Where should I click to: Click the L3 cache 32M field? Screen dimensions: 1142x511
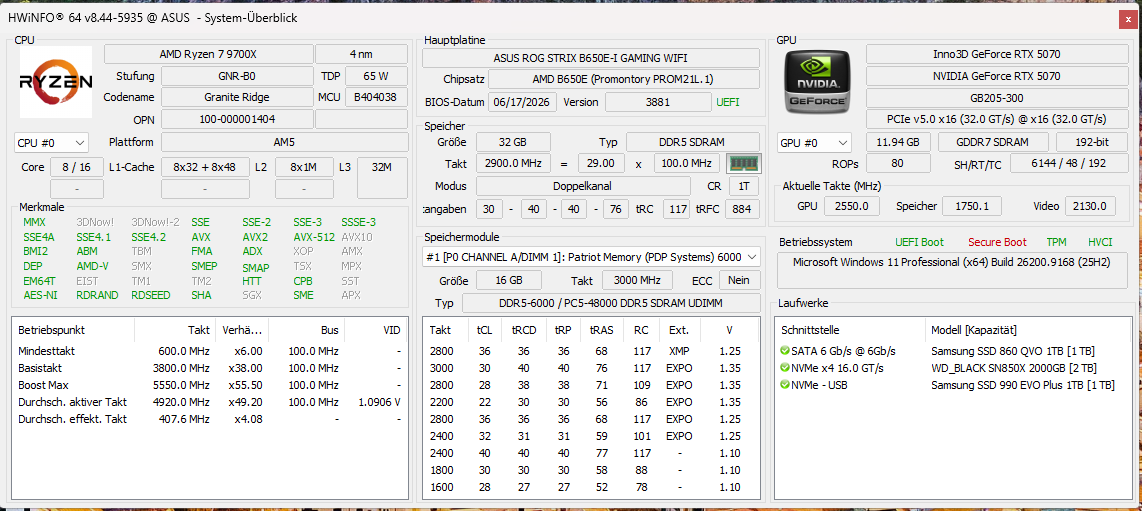(382, 178)
